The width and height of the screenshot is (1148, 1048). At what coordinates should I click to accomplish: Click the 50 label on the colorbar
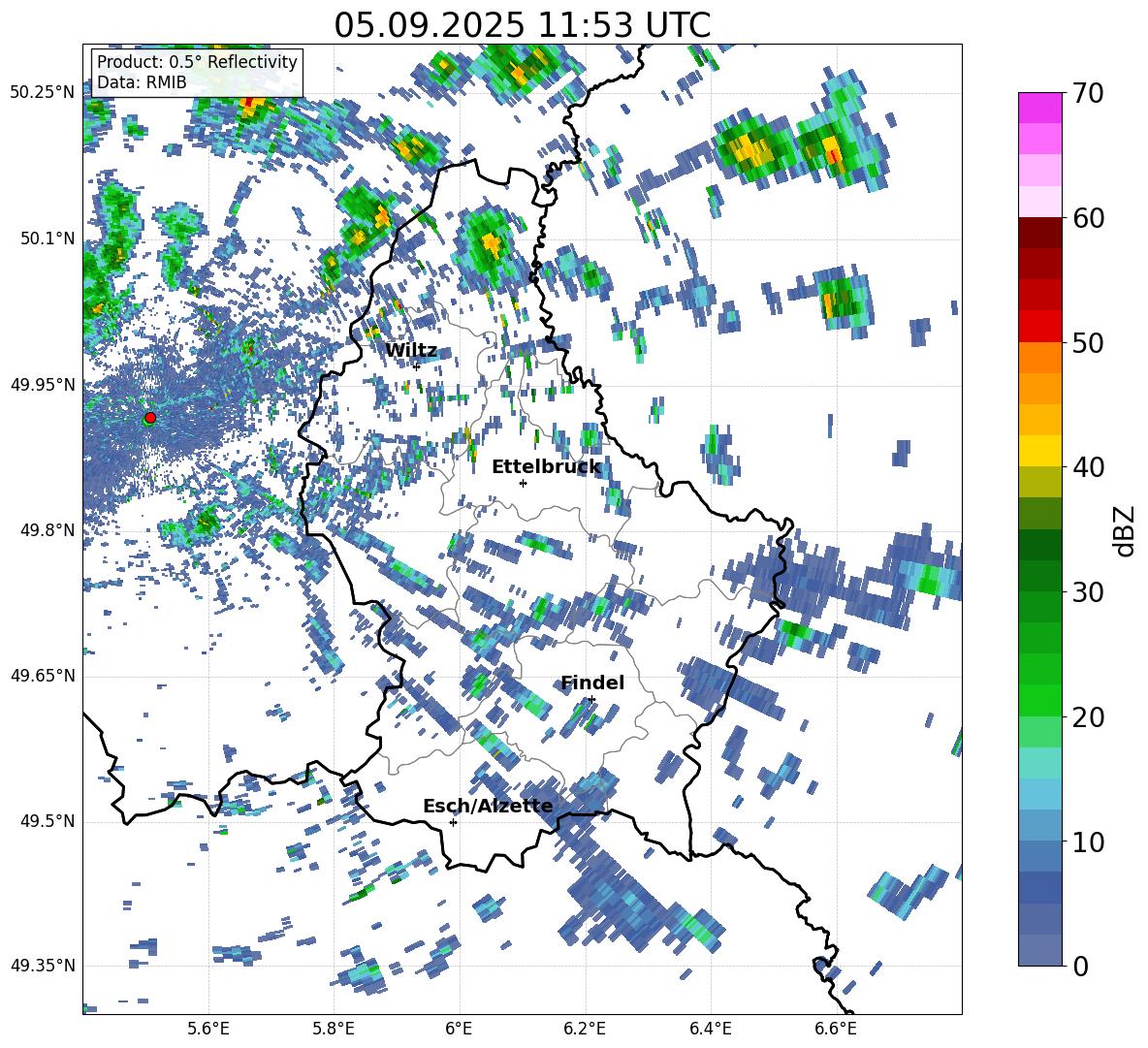coord(1087,343)
